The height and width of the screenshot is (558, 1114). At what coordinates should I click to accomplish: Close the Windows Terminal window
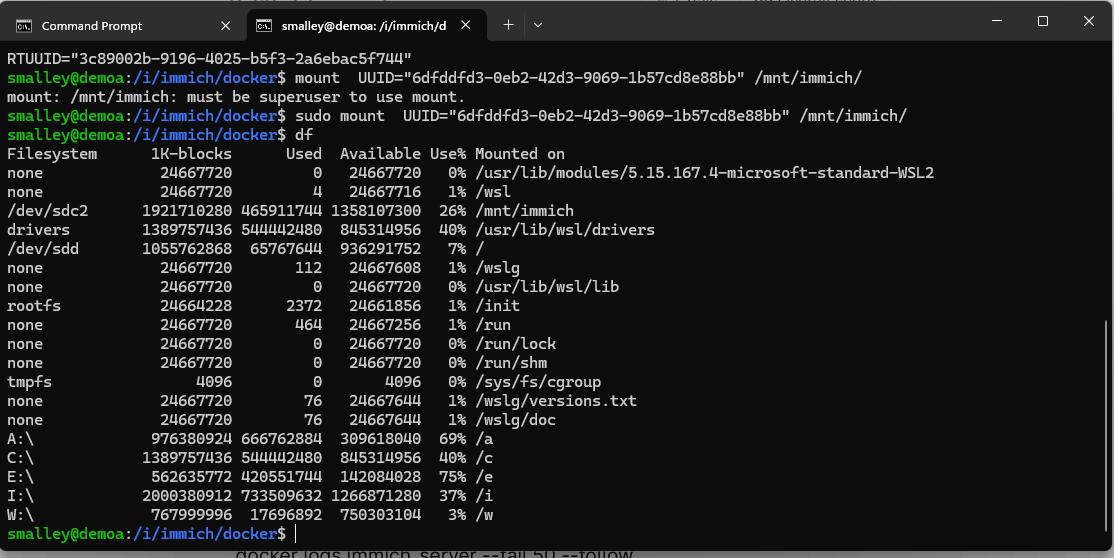1088,21
